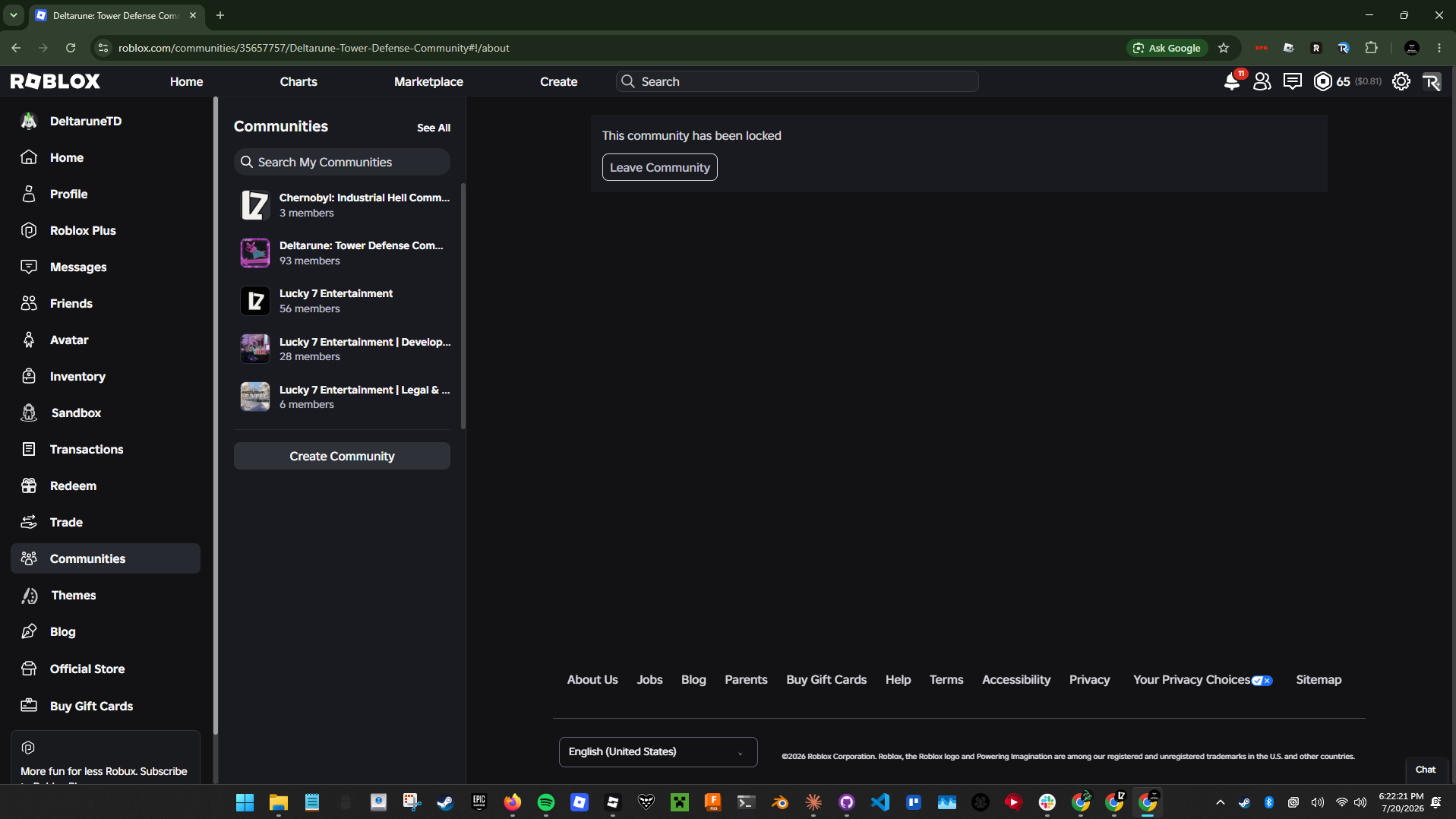Open the Roblox notifications bell

tap(1232, 81)
